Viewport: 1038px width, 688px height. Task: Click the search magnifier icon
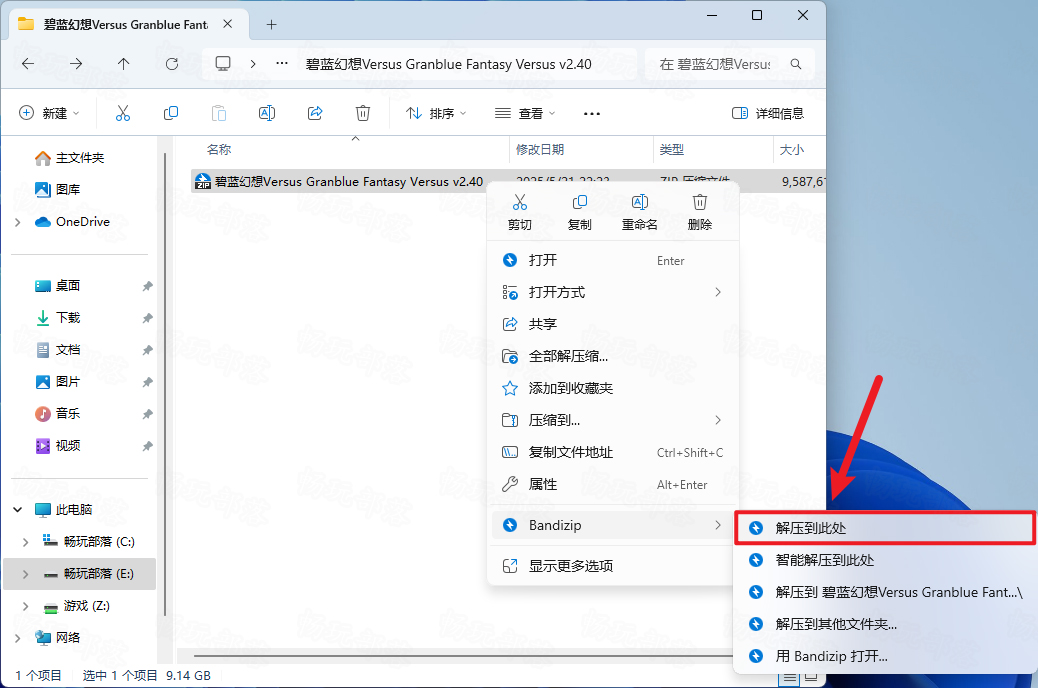(x=796, y=64)
